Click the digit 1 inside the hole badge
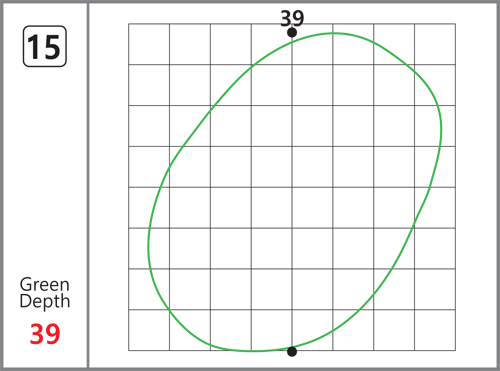Image resolution: width=500 pixels, height=371 pixels. pyautogui.click(x=33, y=47)
